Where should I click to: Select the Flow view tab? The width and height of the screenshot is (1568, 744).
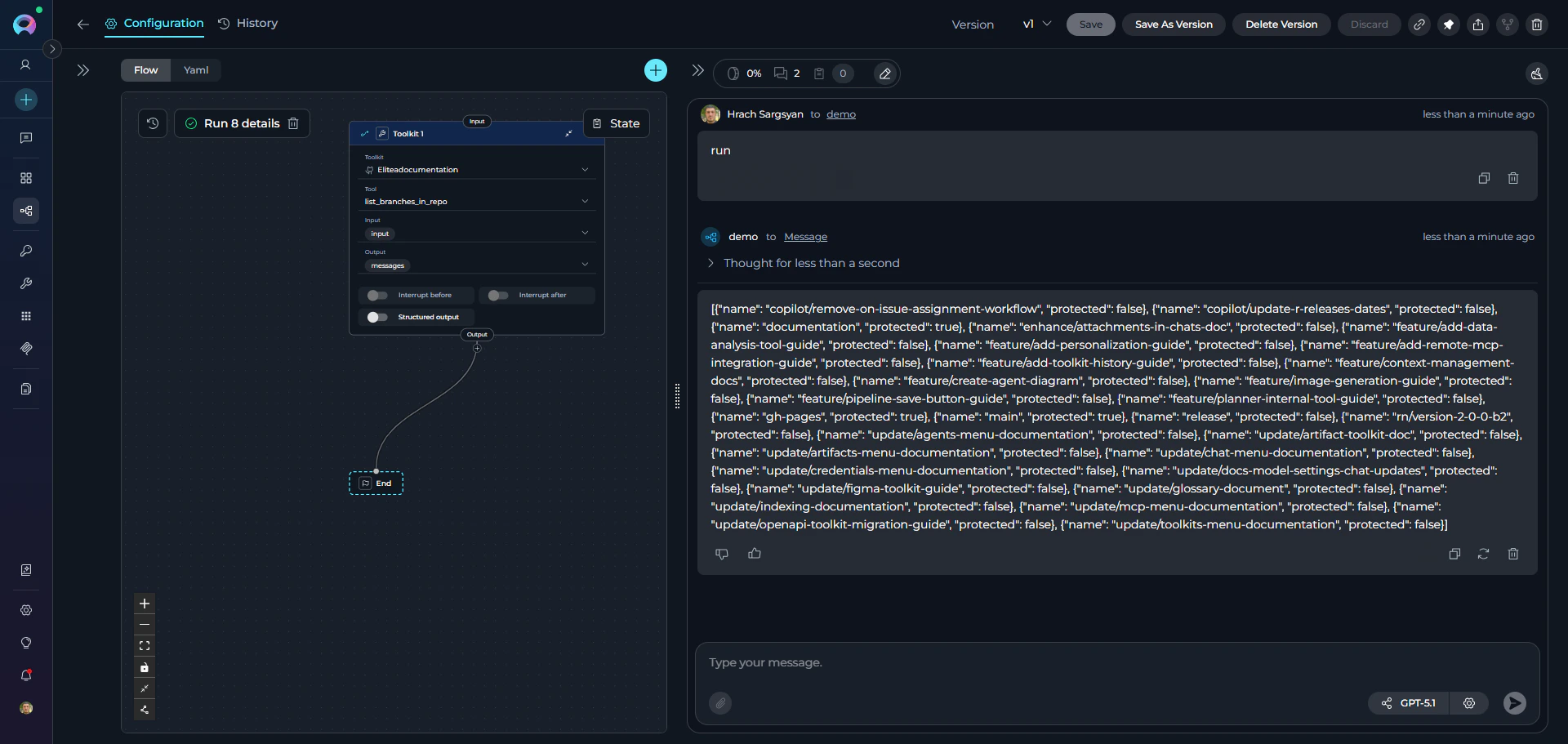coord(146,70)
